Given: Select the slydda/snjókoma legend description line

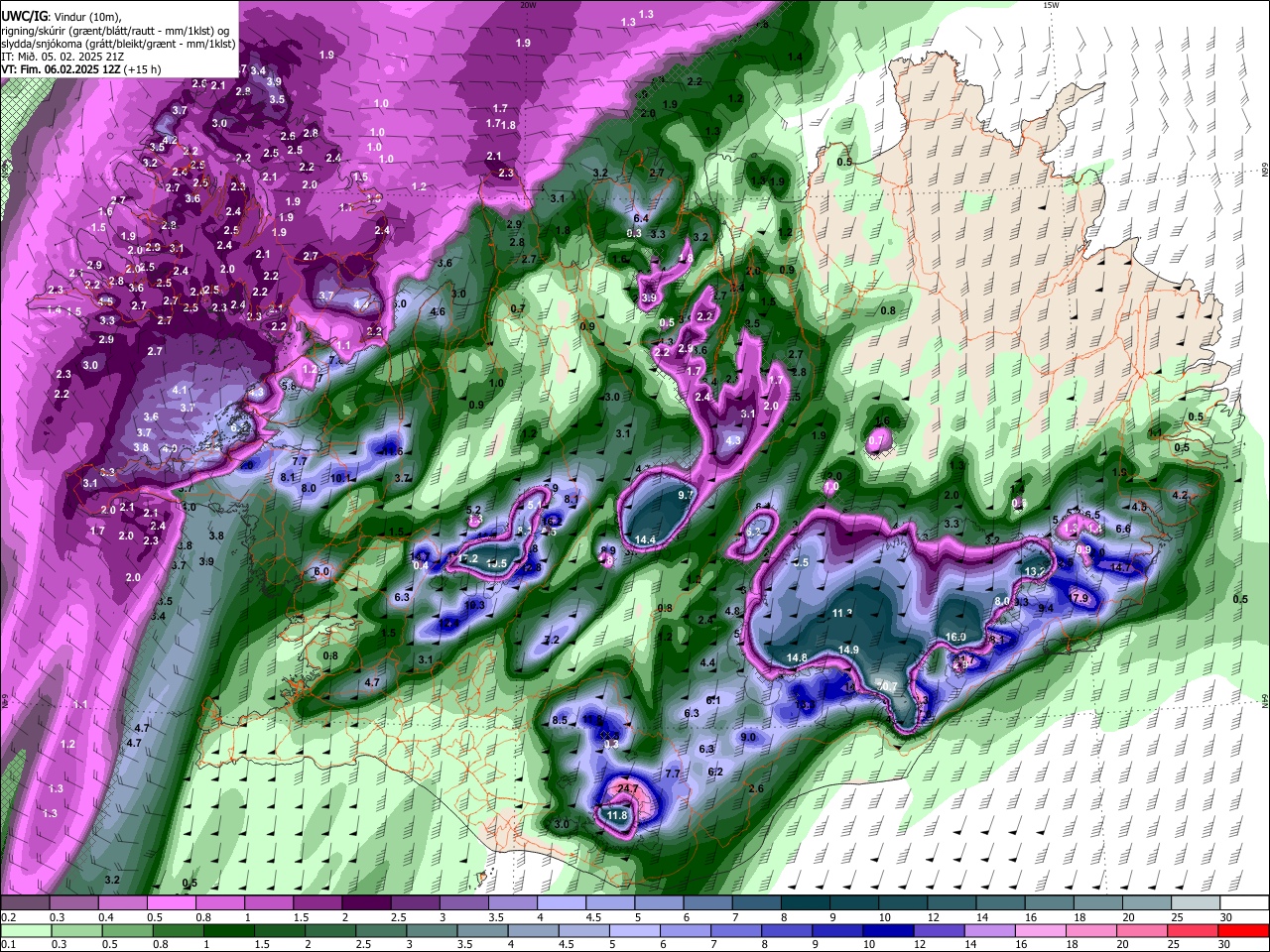Looking at the screenshot, I should 119,44.
